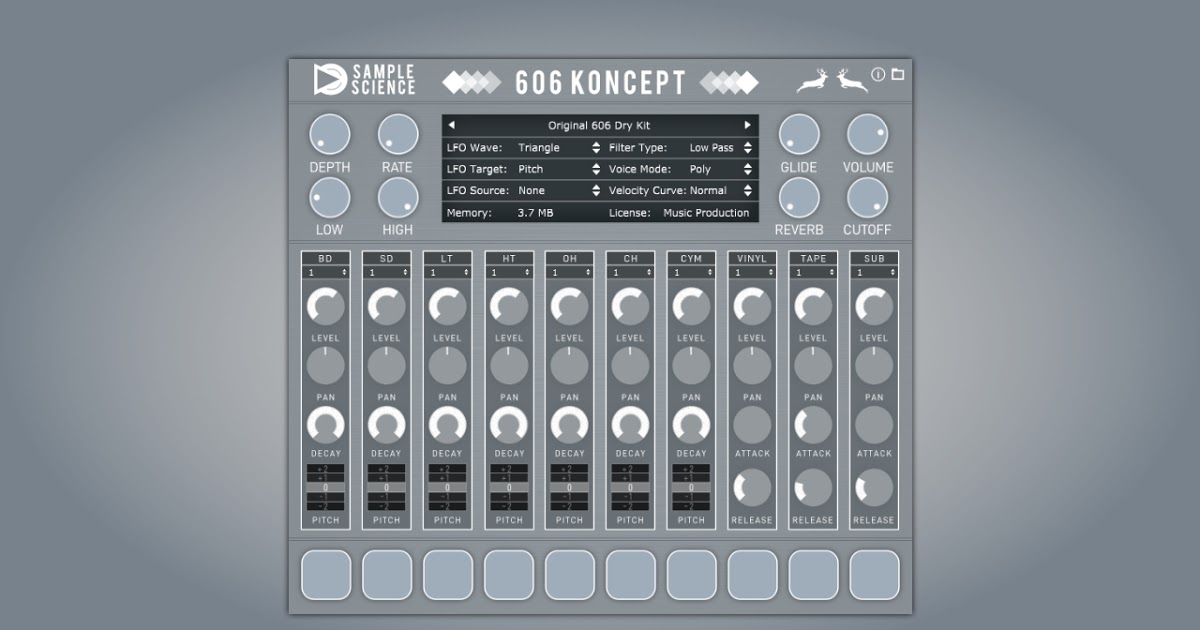Open the BD channel output selector
The image size is (1200, 630).
tap(326, 272)
